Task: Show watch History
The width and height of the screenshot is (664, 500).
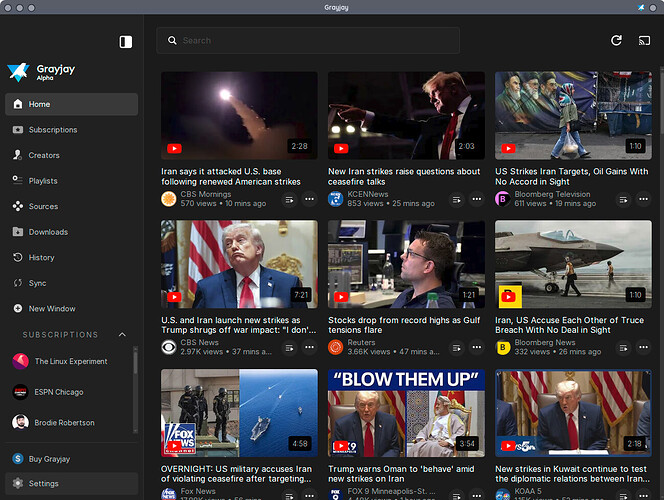Action: [72, 257]
